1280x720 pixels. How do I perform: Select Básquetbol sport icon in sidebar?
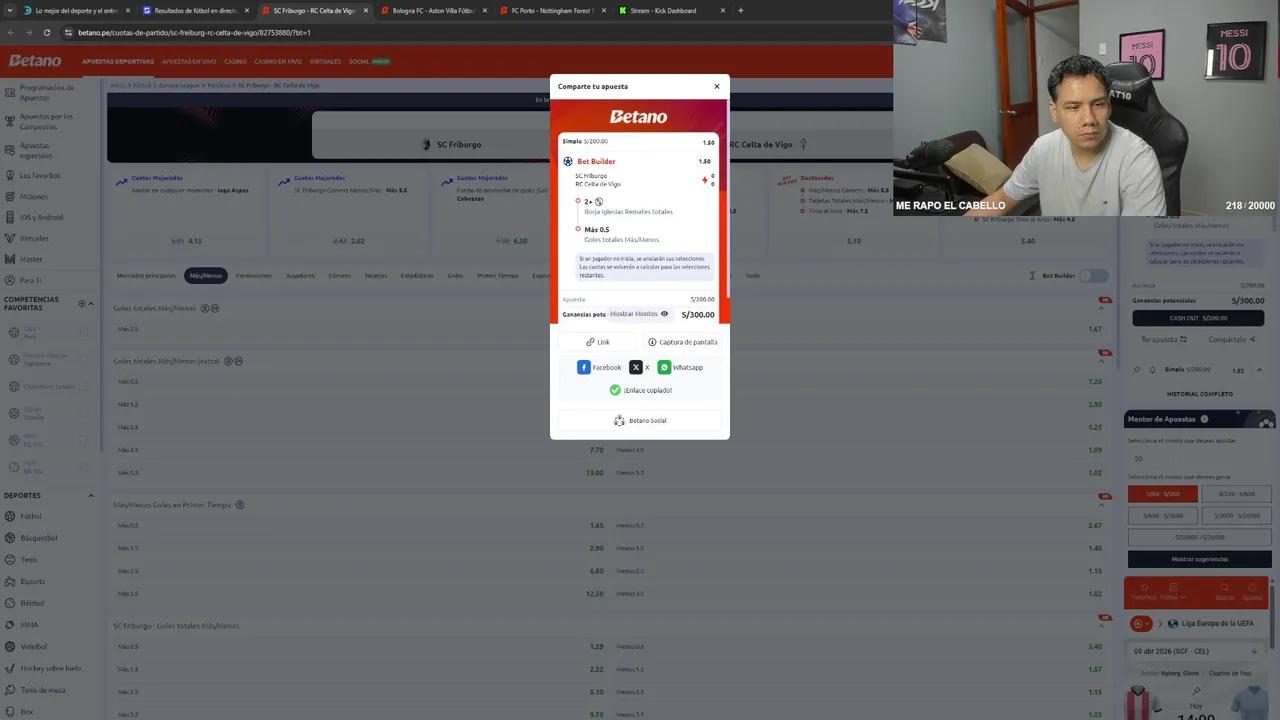pos(10,538)
